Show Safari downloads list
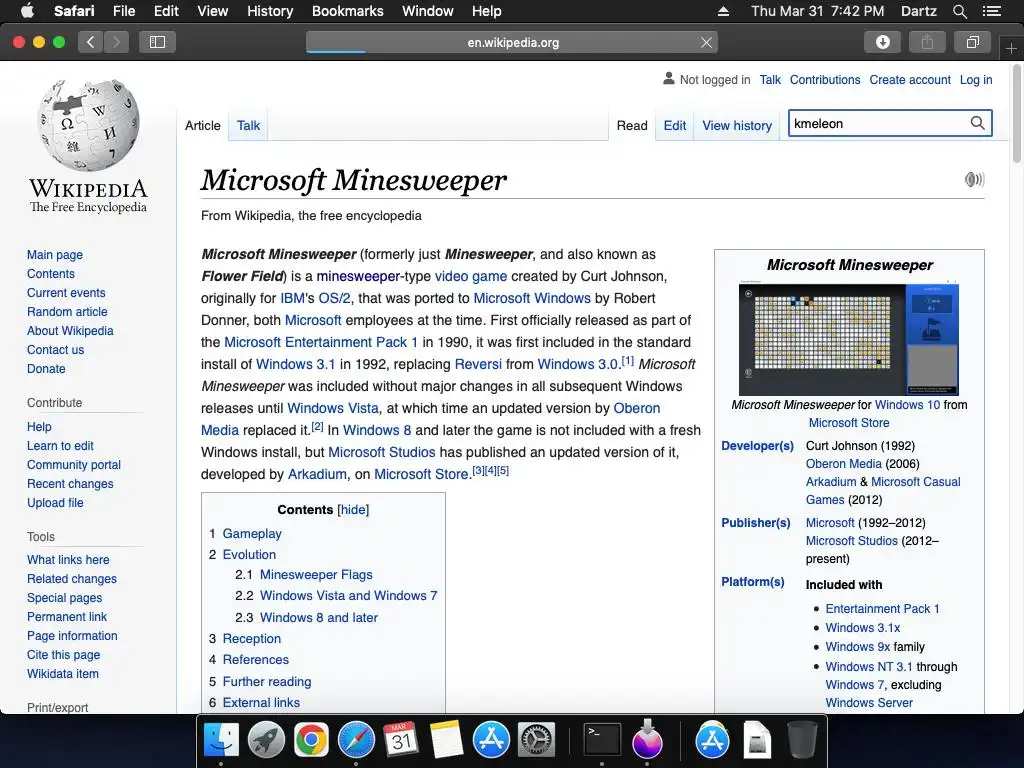 [x=882, y=42]
